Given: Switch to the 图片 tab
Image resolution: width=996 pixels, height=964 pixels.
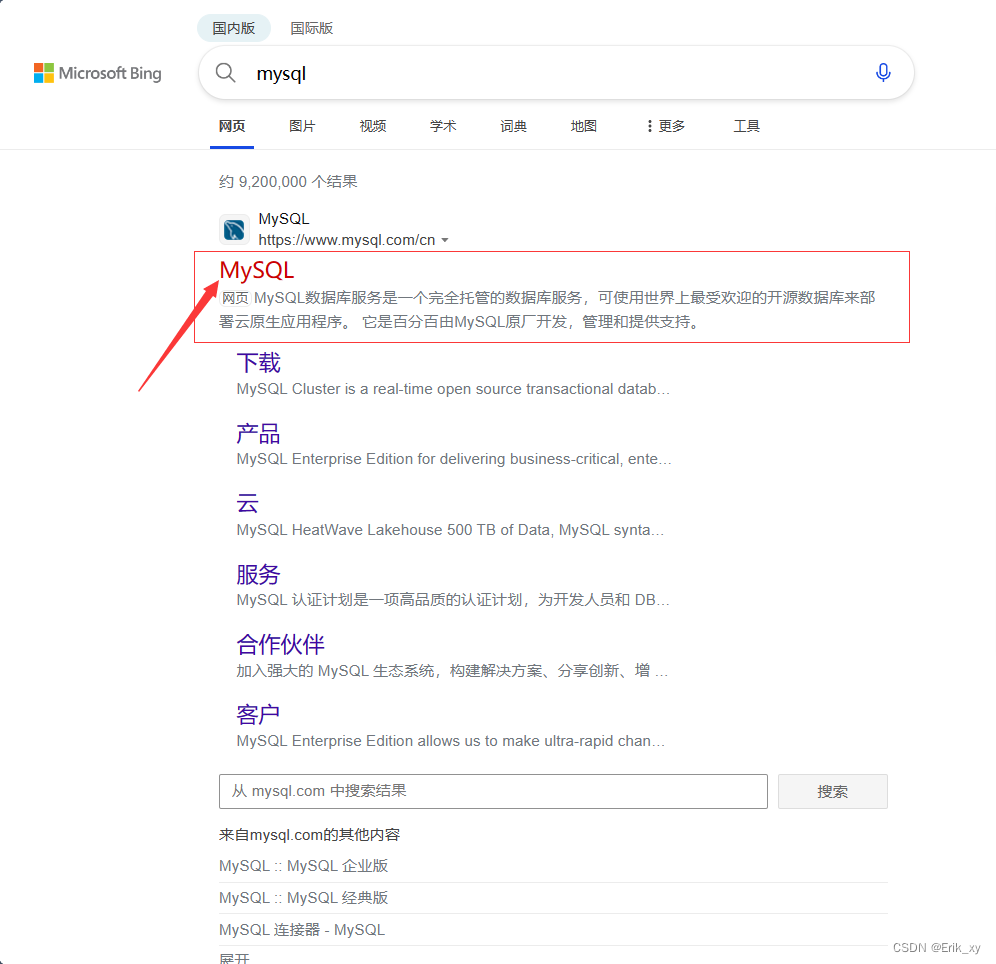Looking at the screenshot, I should click(x=302, y=126).
